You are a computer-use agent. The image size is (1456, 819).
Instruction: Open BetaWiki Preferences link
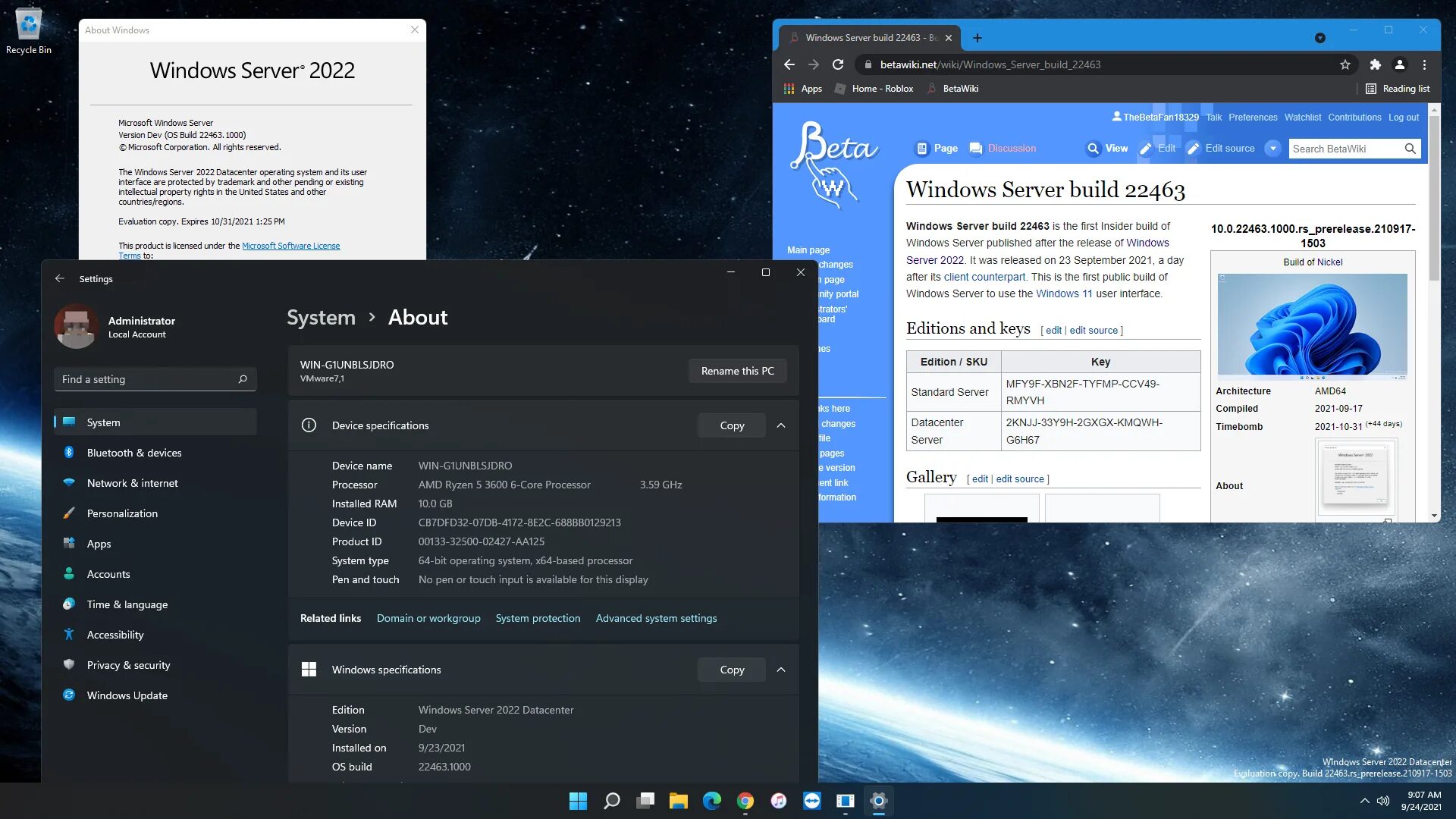(1253, 118)
